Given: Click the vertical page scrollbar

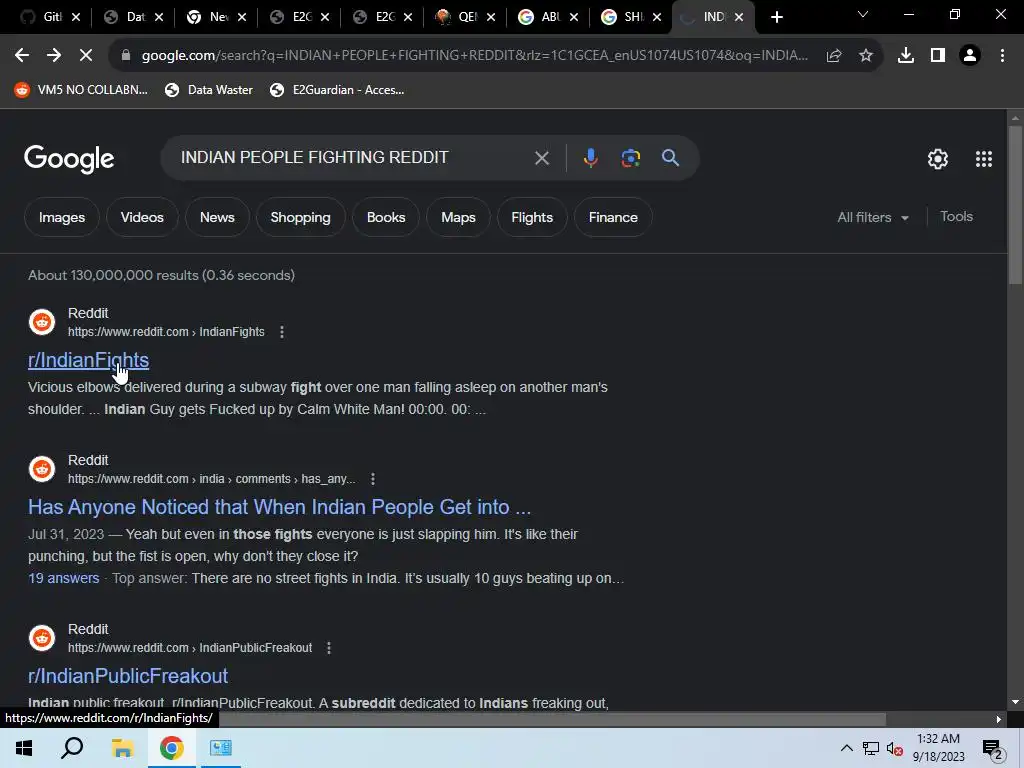Looking at the screenshot, I should (1015, 205).
